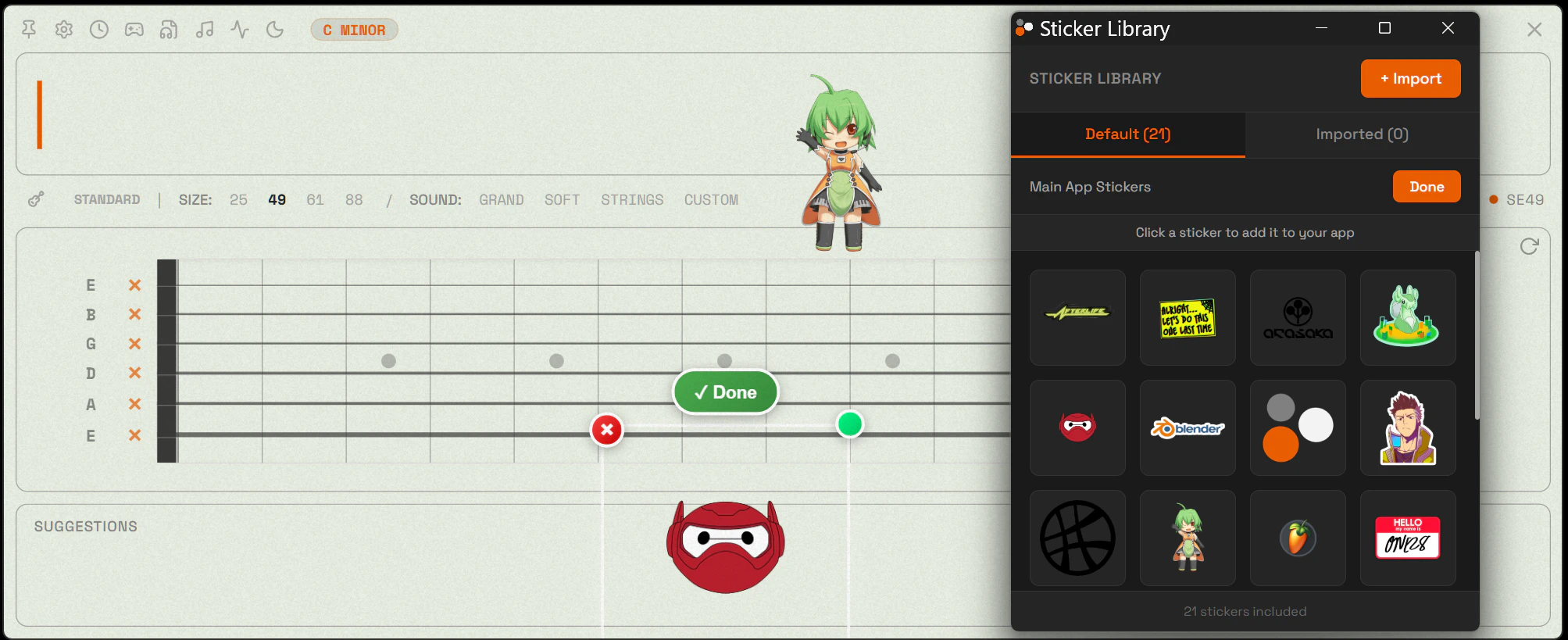
Task: Click the game controller icon
Action: click(x=134, y=30)
